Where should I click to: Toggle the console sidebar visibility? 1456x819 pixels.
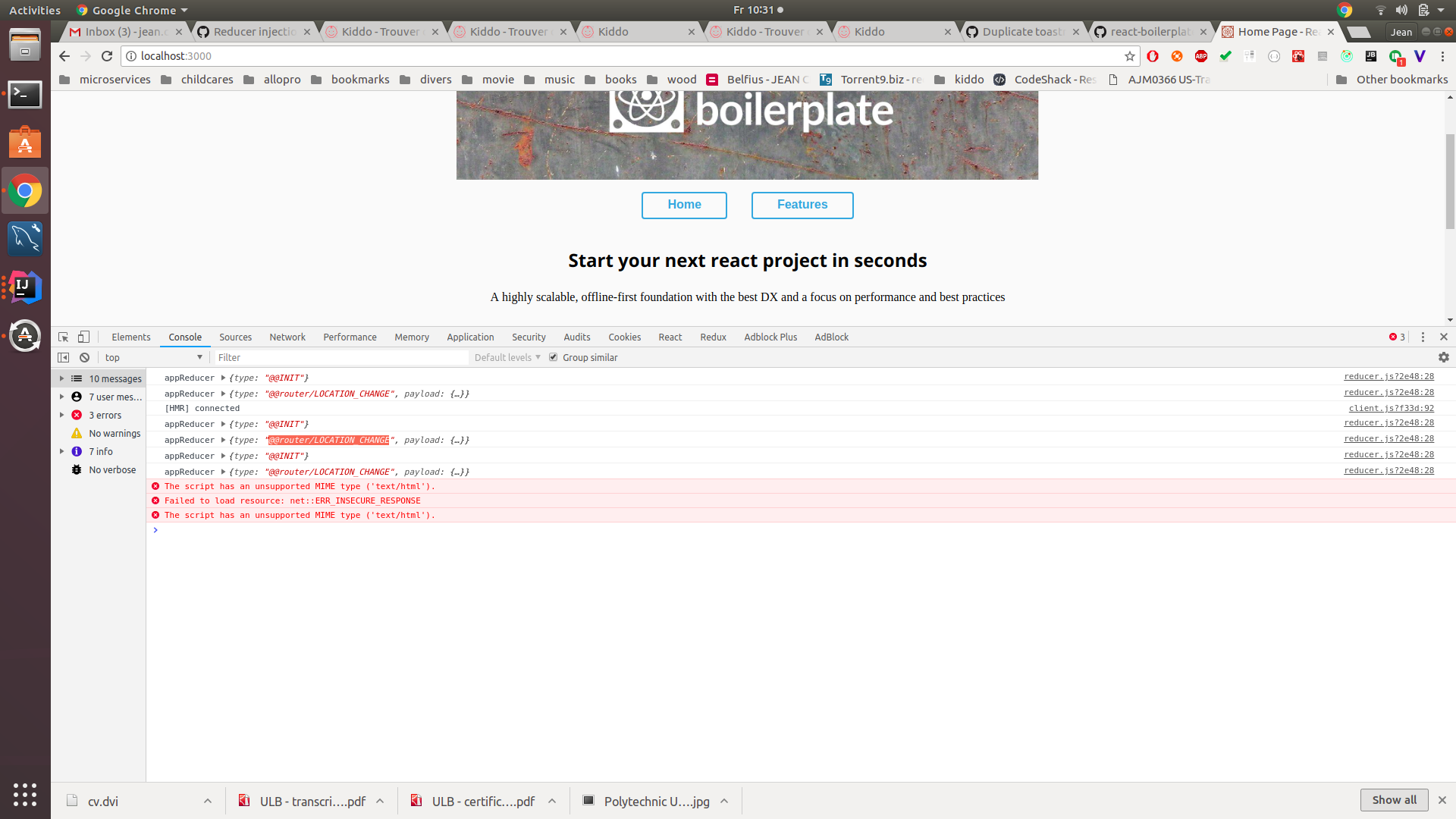(64, 357)
